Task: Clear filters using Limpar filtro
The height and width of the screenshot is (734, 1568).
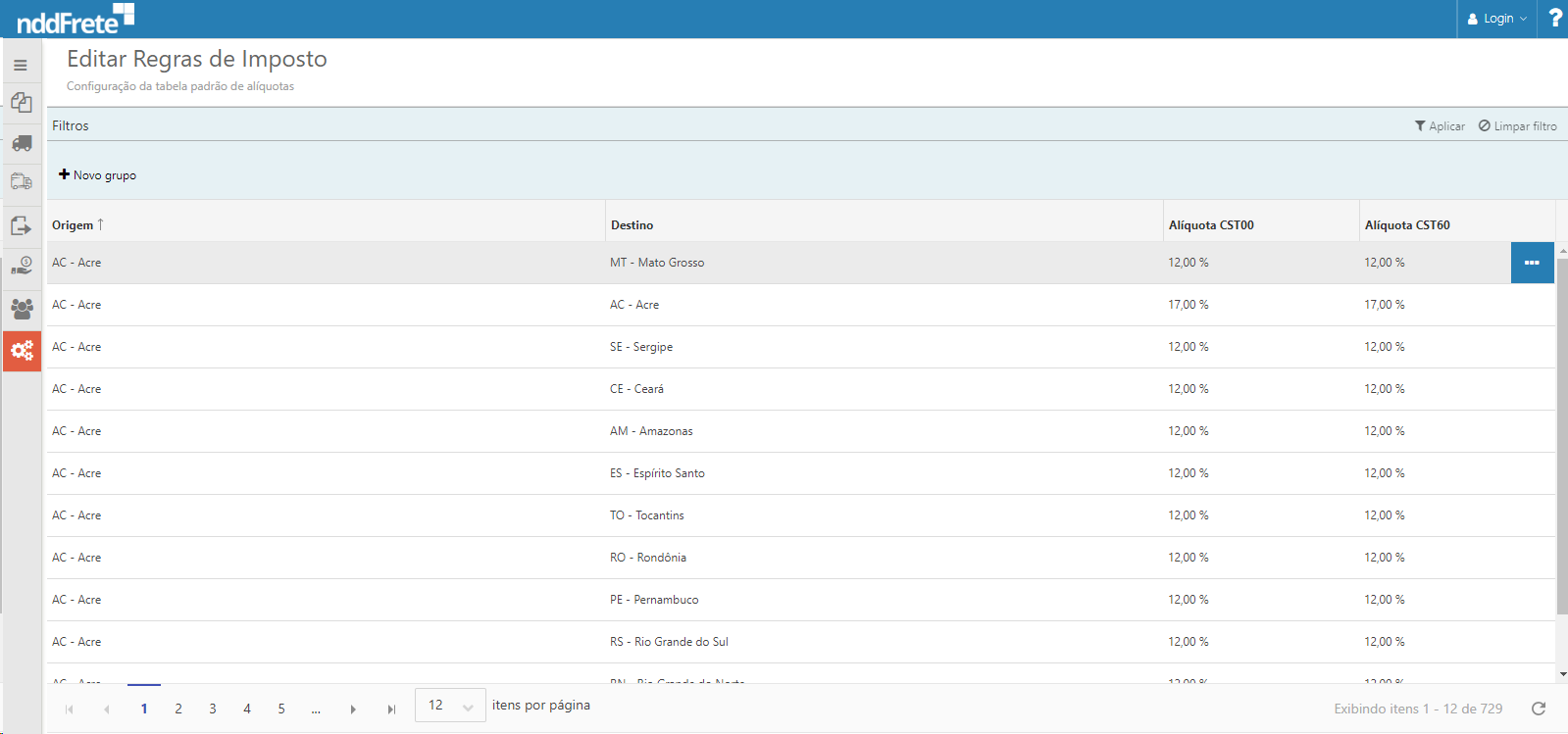Action: click(1517, 126)
